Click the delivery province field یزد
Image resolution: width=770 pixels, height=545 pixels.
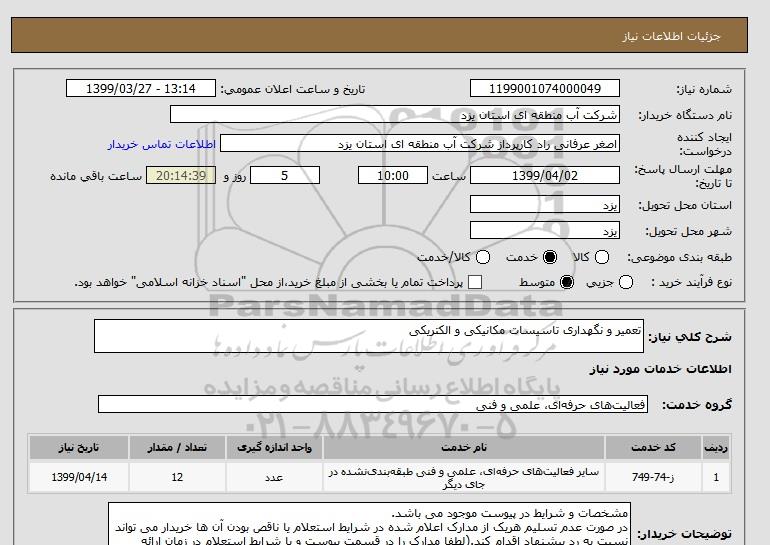(545, 204)
